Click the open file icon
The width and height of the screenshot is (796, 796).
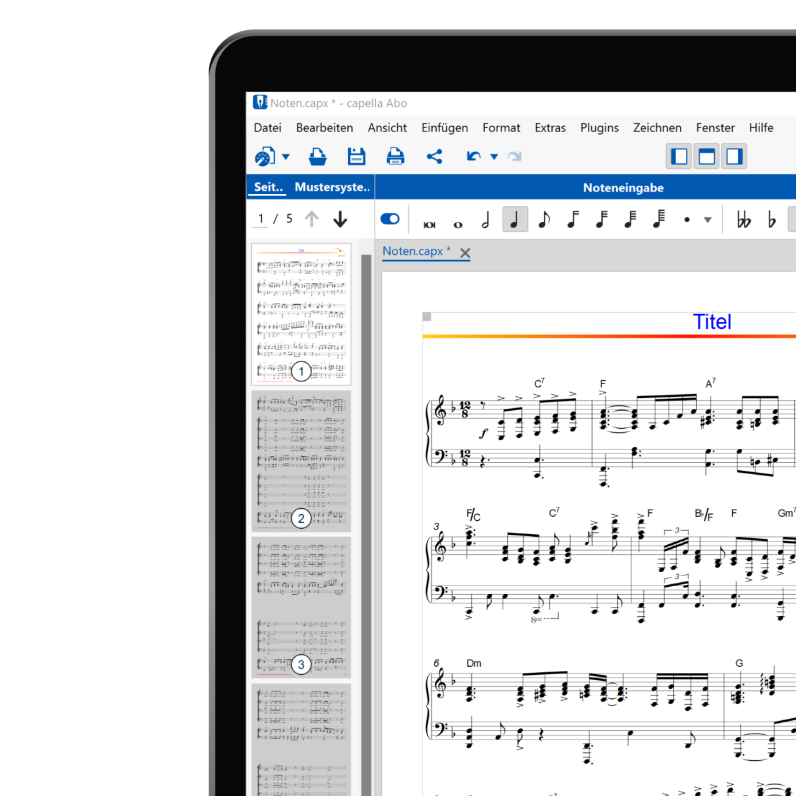click(317, 156)
